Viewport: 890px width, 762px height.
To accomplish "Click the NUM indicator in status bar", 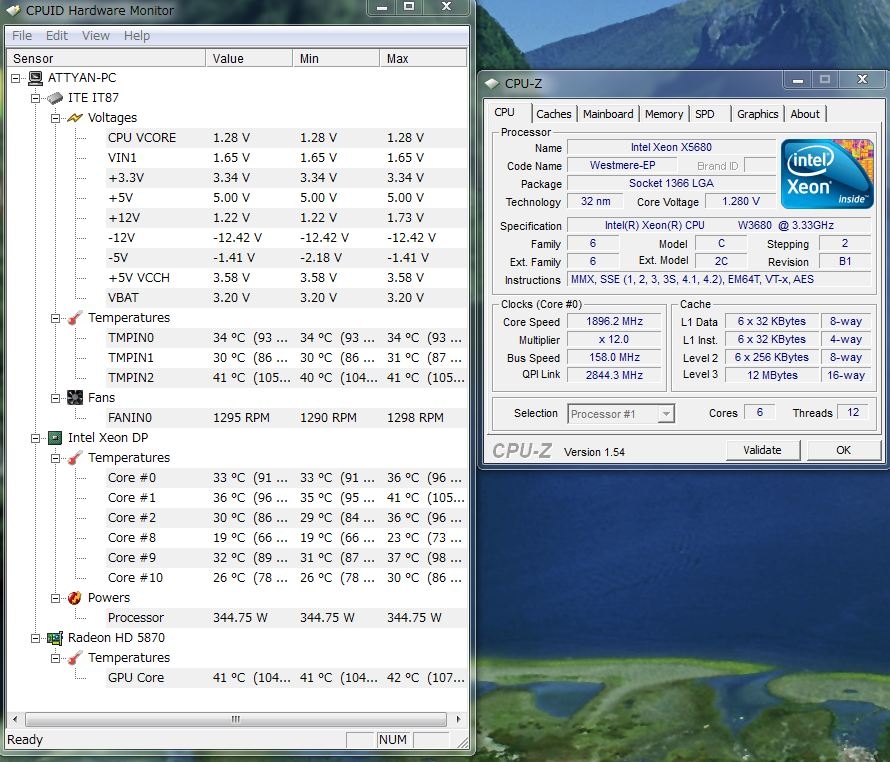I will pyautogui.click(x=393, y=740).
